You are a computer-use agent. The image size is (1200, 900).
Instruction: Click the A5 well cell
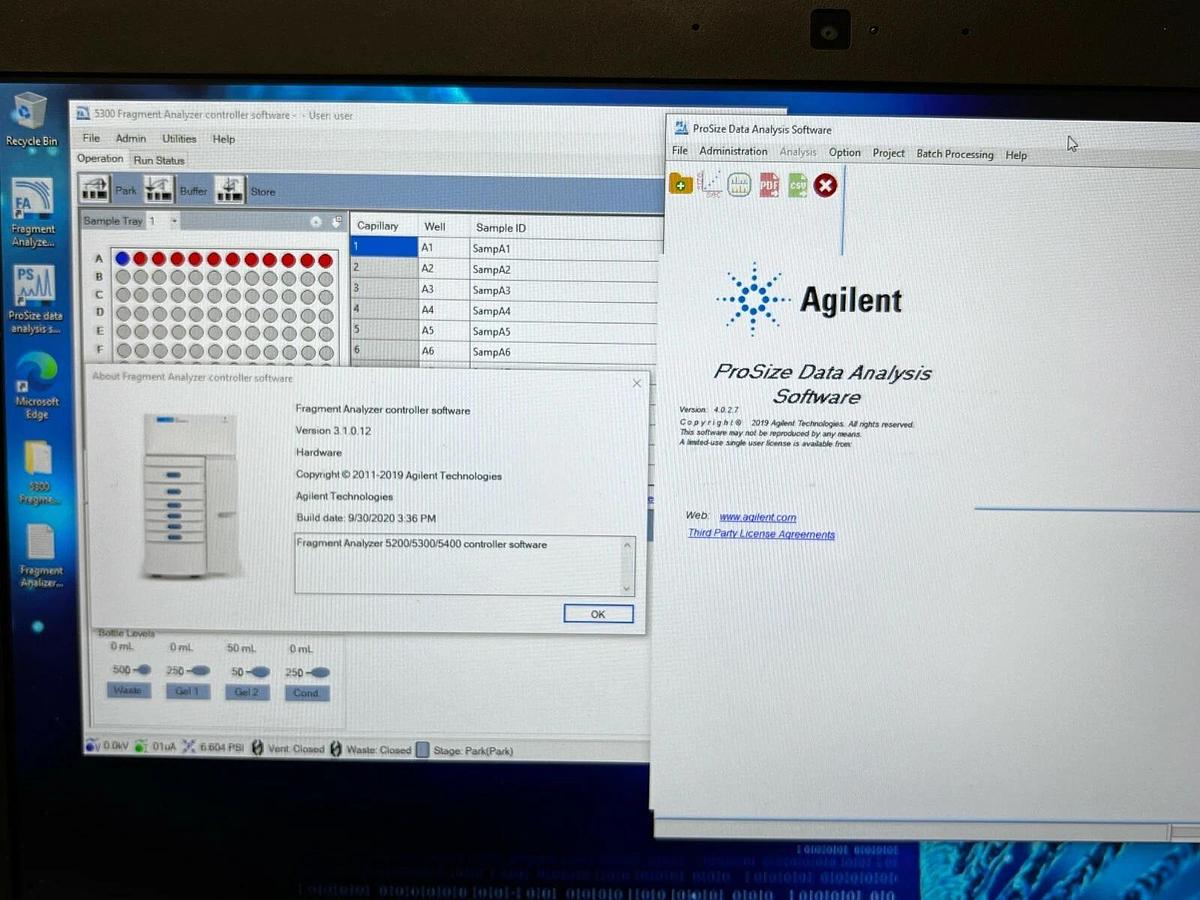[x=444, y=330]
